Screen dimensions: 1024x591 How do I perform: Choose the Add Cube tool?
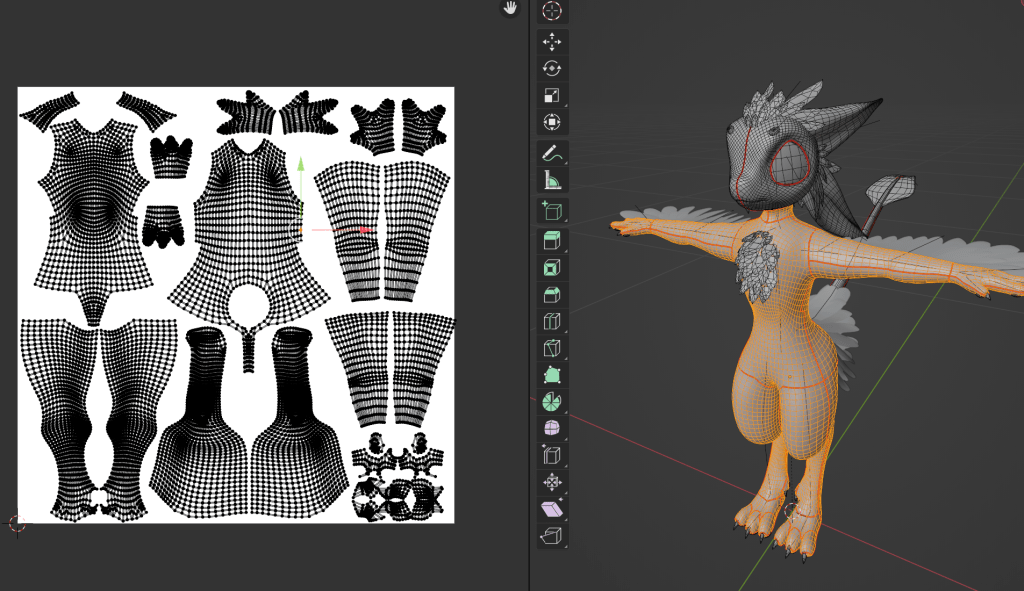[552, 210]
